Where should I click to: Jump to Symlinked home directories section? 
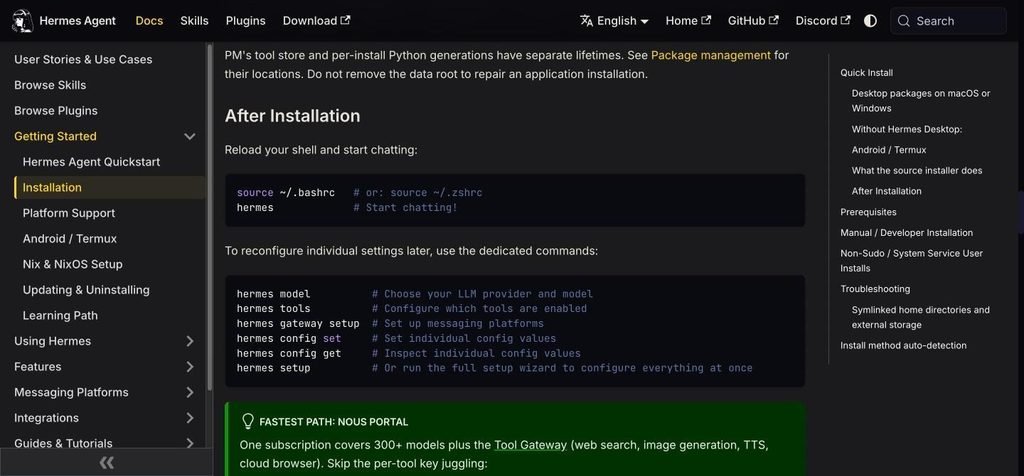[x=921, y=317]
